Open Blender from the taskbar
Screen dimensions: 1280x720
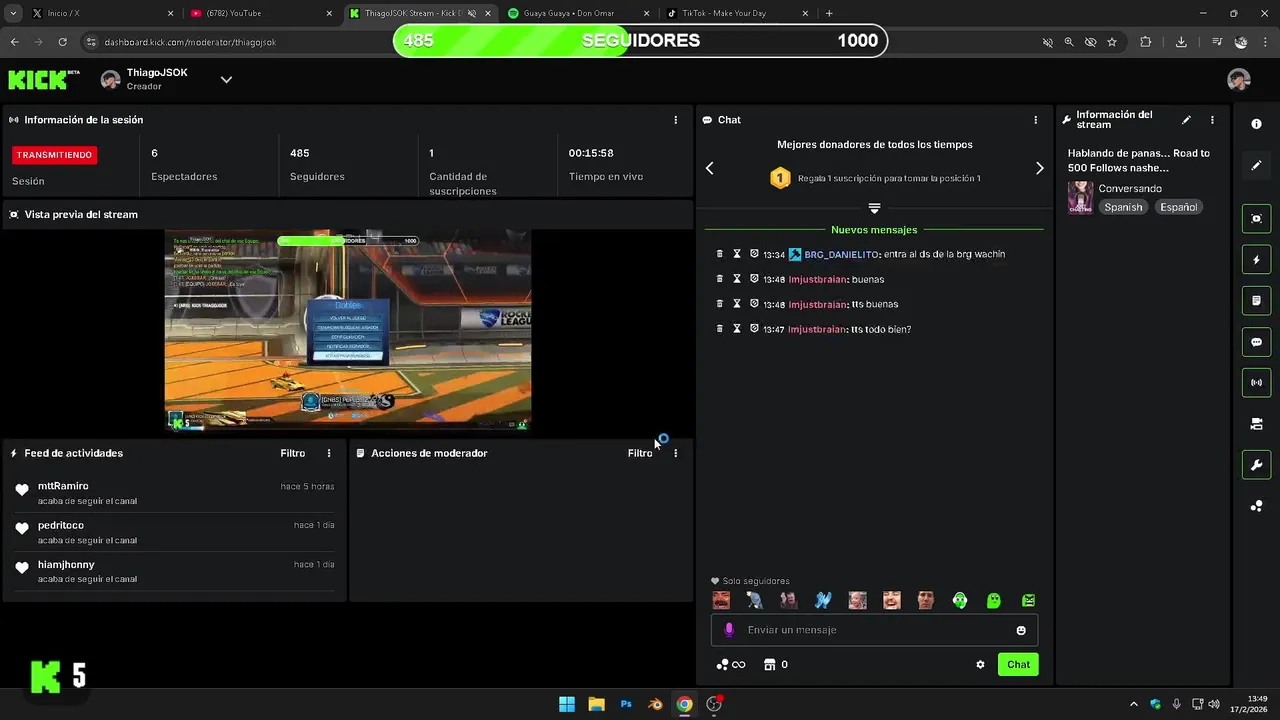tap(655, 704)
